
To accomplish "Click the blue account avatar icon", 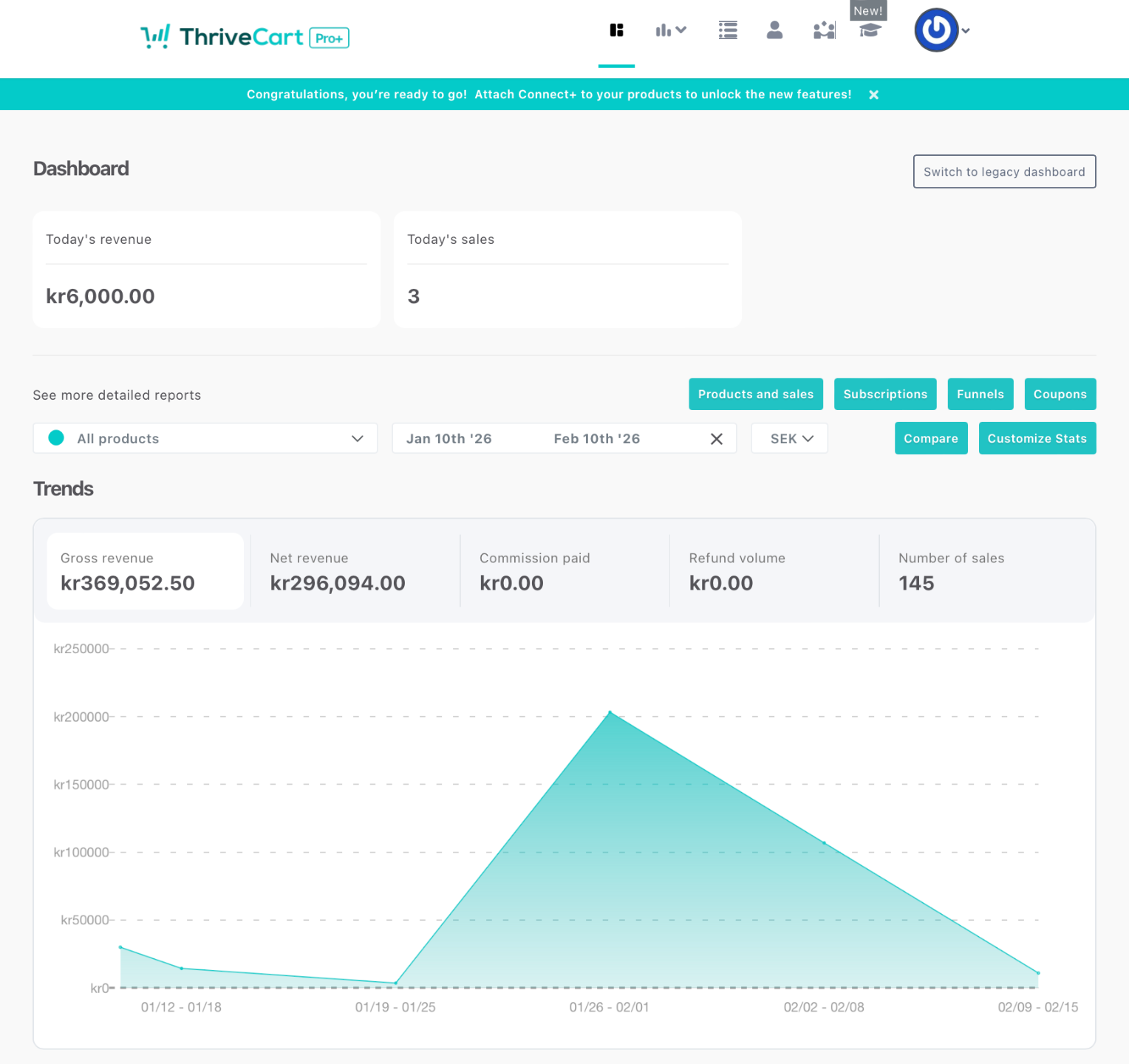I will click(x=936, y=30).
